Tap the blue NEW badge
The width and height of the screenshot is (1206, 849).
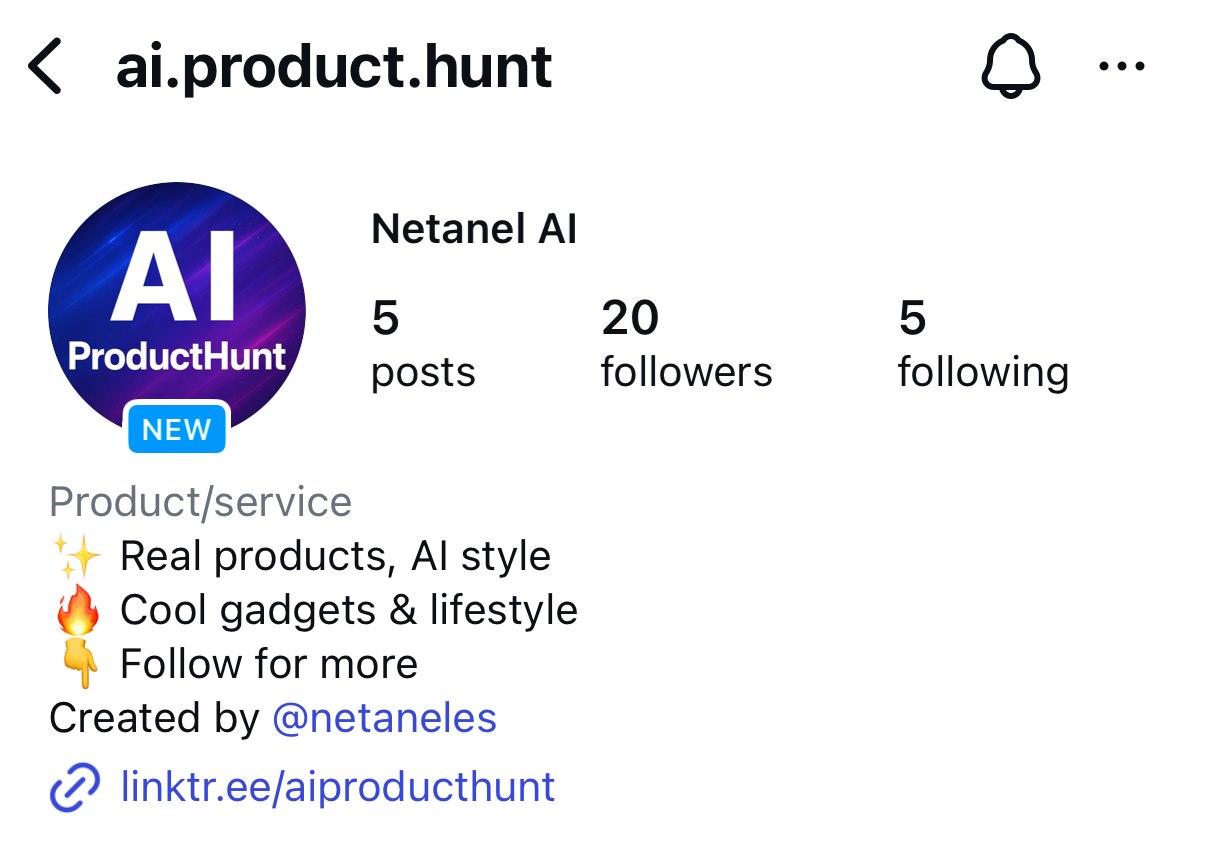[x=177, y=430]
